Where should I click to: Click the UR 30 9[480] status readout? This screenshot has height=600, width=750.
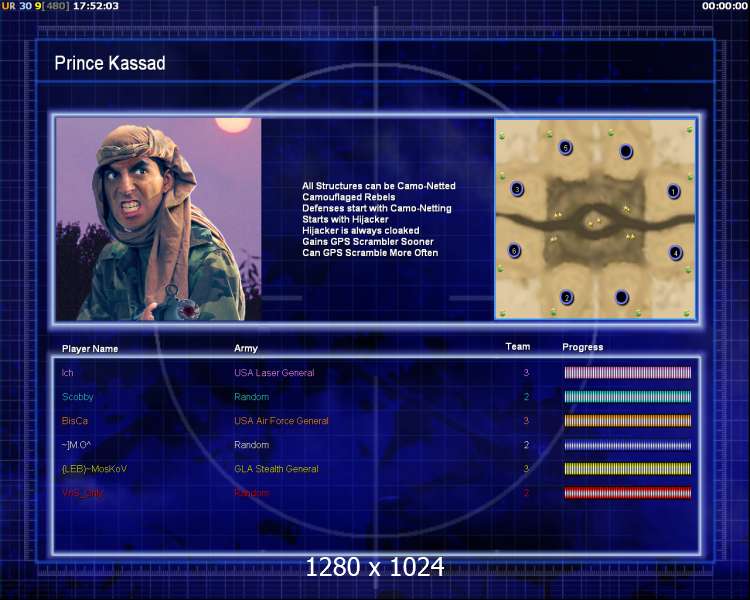35,6
